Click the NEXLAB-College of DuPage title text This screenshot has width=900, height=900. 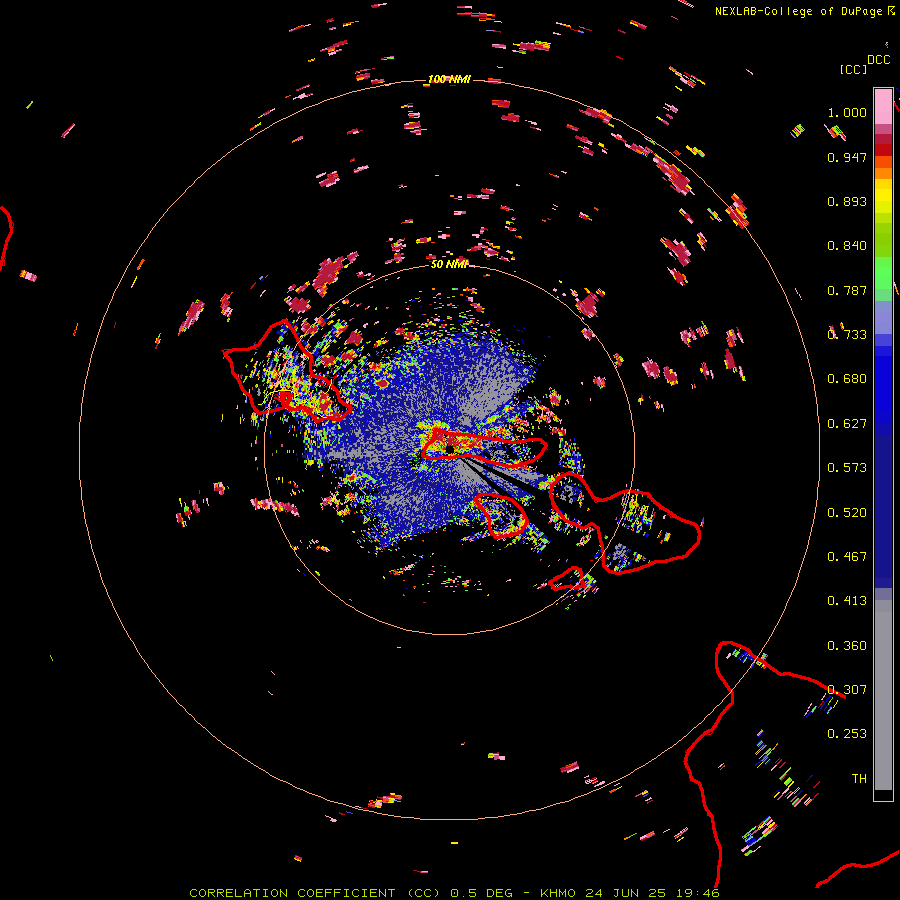tap(798, 11)
